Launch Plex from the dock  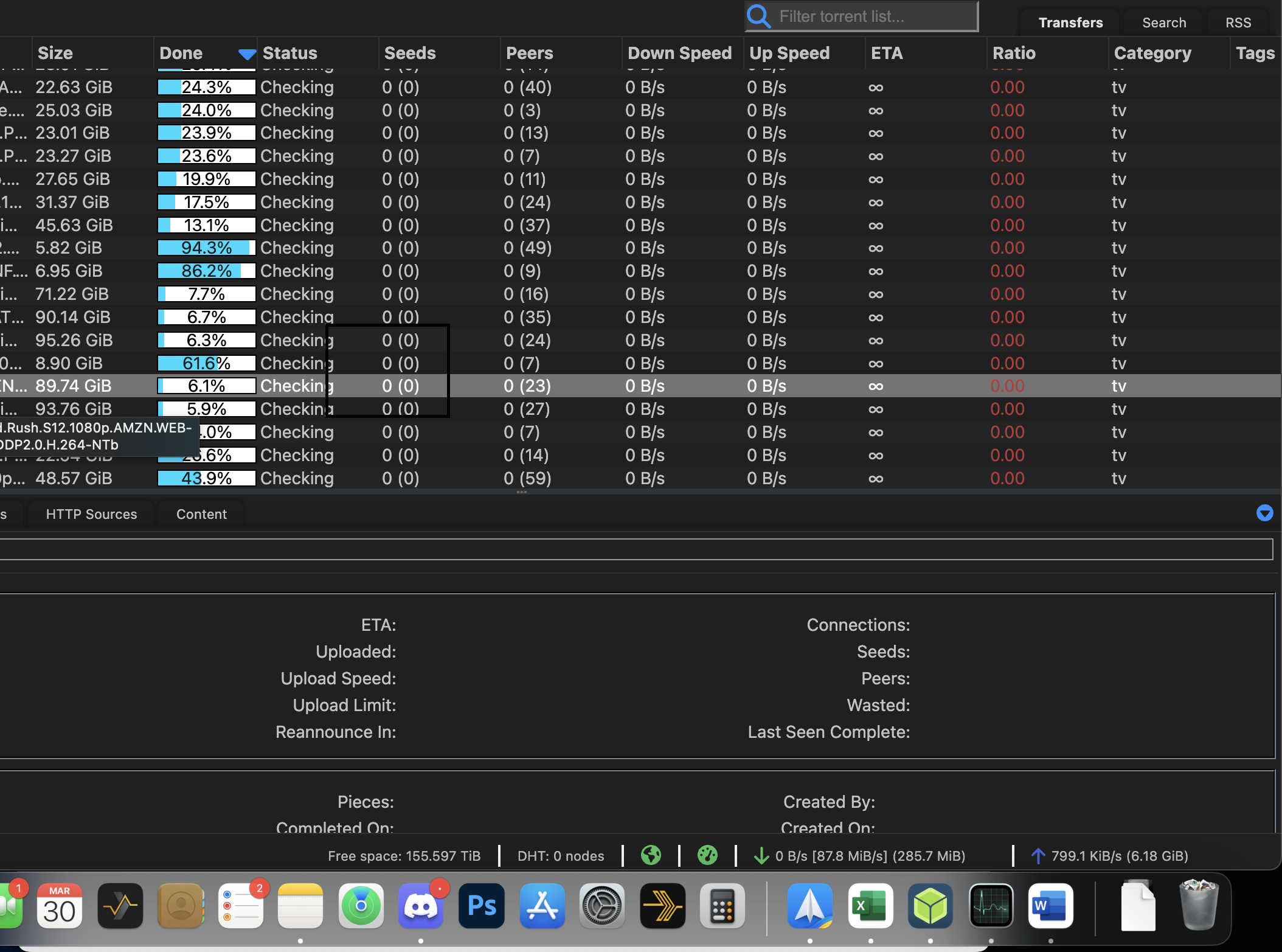(x=662, y=906)
